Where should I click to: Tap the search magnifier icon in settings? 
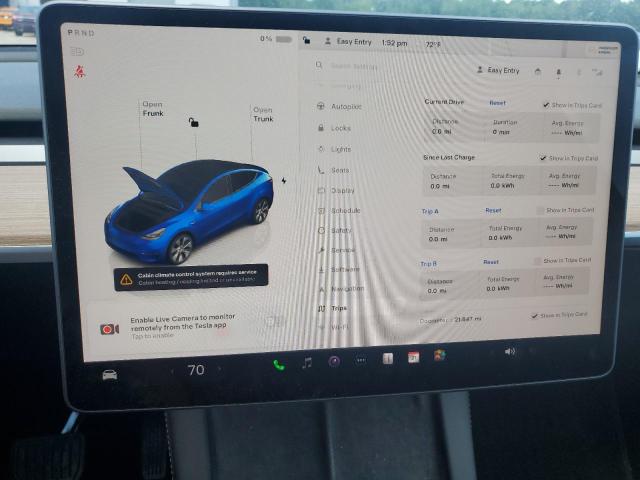[x=319, y=65]
